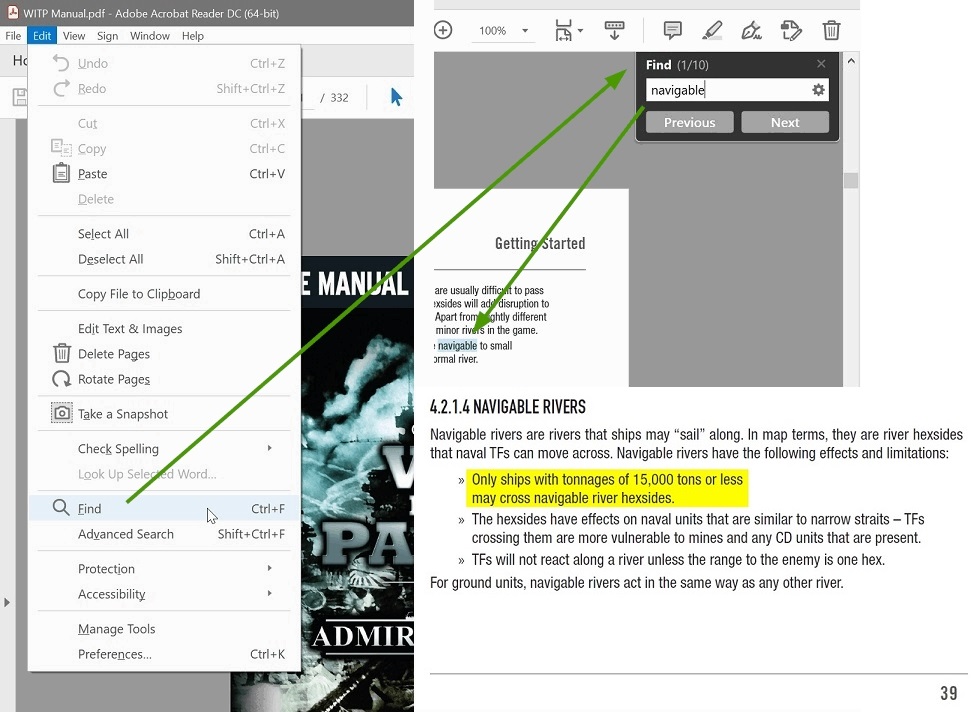The height and width of the screenshot is (712, 971).
Task: Click the Next button in Find
Action: pos(785,123)
